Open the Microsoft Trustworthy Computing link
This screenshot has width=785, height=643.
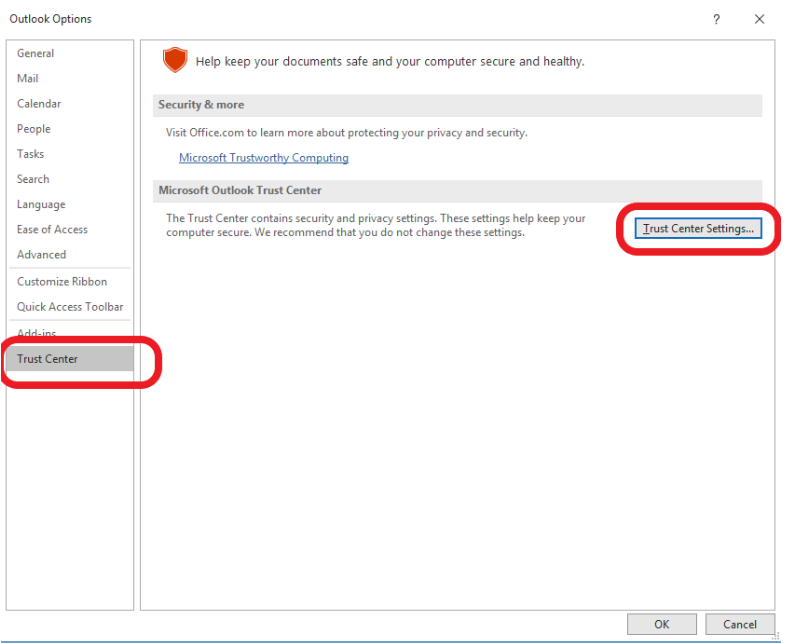[x=264, y=158]
